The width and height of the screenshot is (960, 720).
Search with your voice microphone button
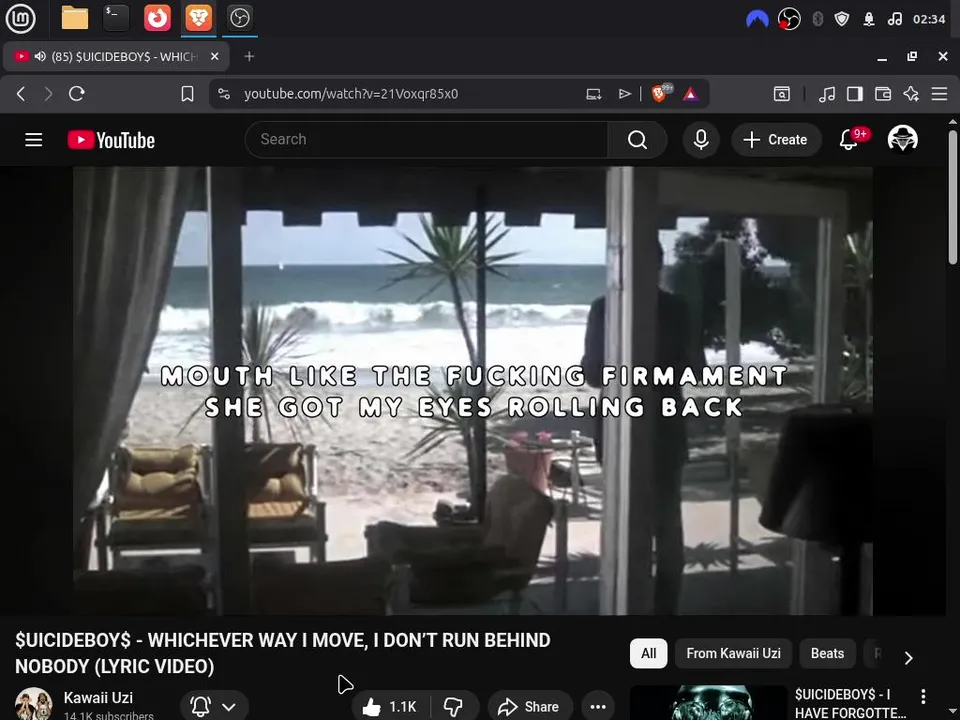701,140
